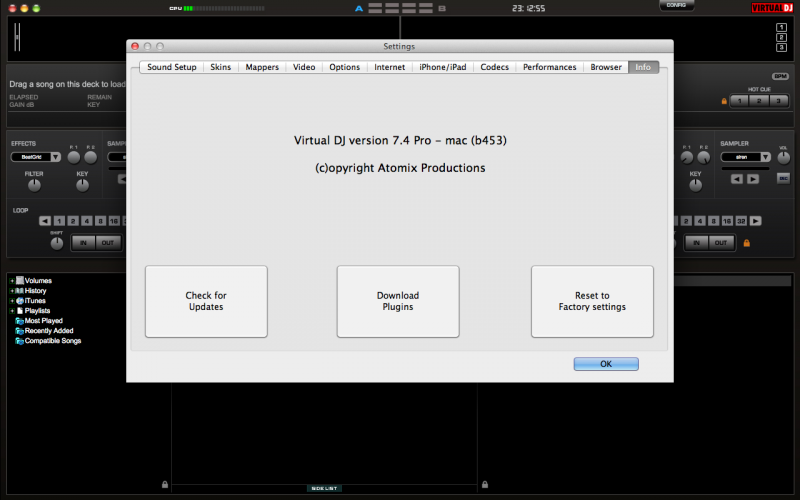Select left deck loop length 8

tap(101, 221)
